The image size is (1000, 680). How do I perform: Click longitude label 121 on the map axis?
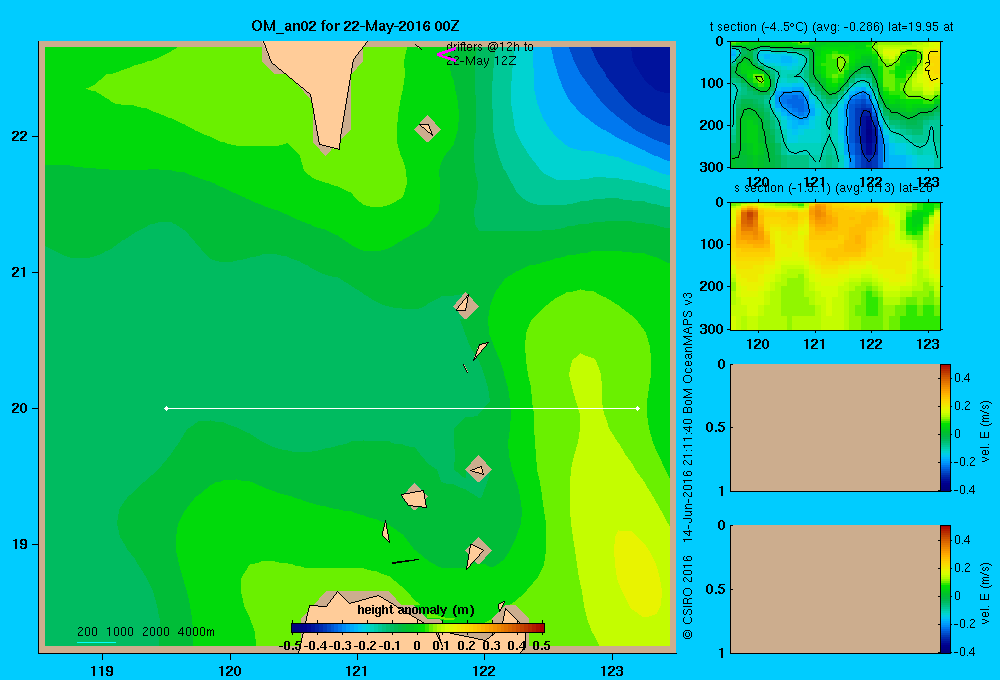[x=357, y=670]
